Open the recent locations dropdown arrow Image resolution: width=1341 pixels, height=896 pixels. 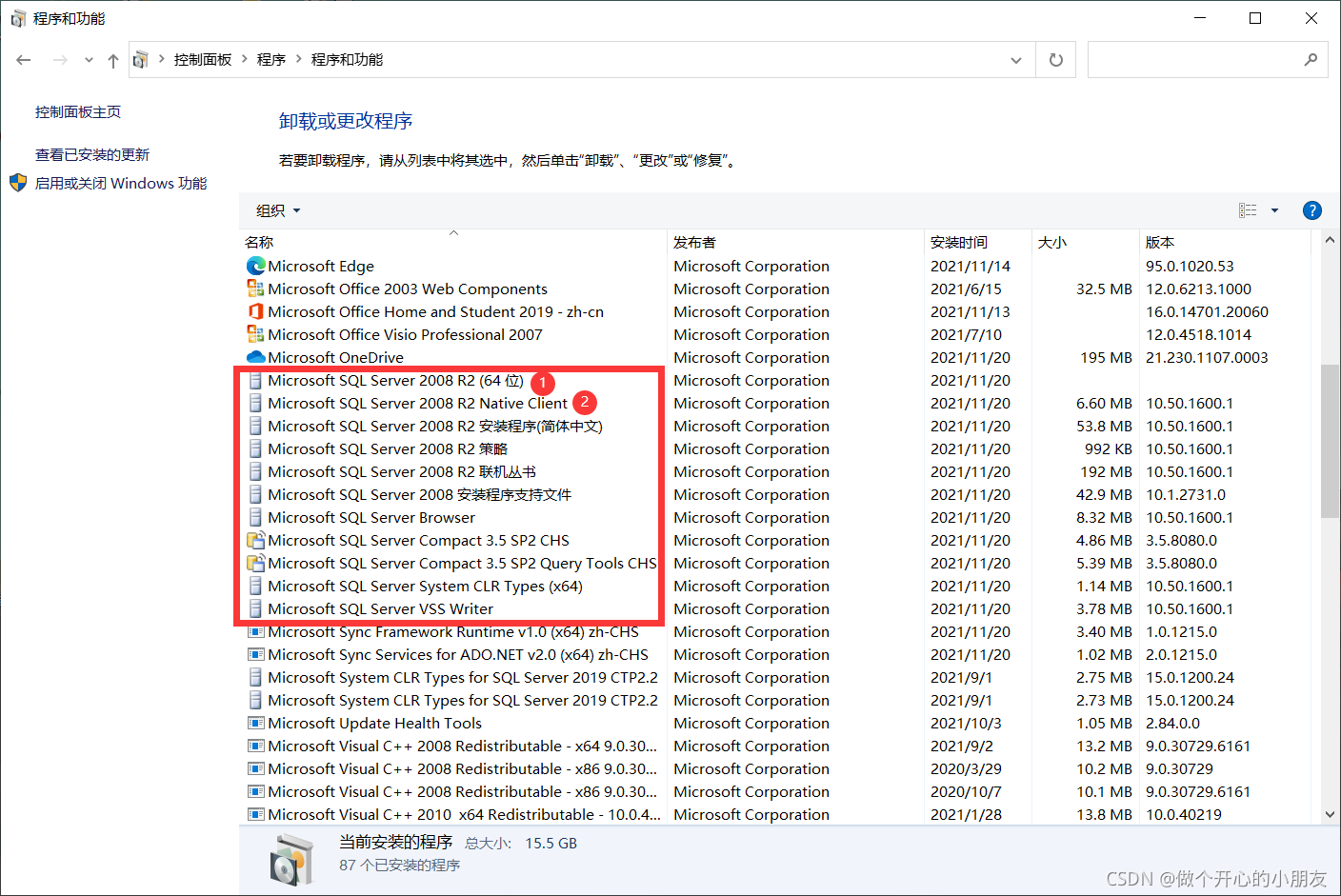click(x=89, y=60)
